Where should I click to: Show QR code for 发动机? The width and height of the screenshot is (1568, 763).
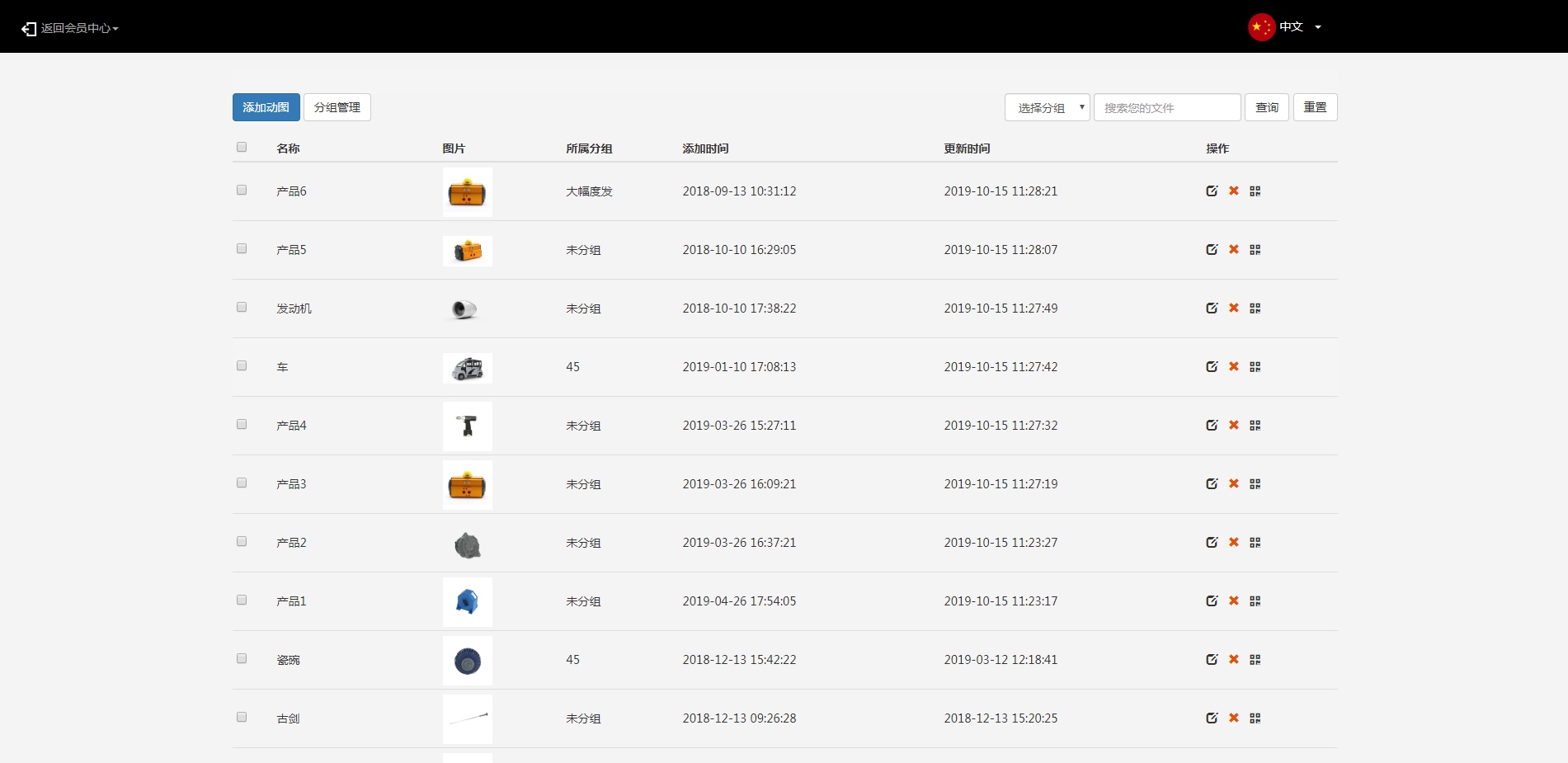1255,308
